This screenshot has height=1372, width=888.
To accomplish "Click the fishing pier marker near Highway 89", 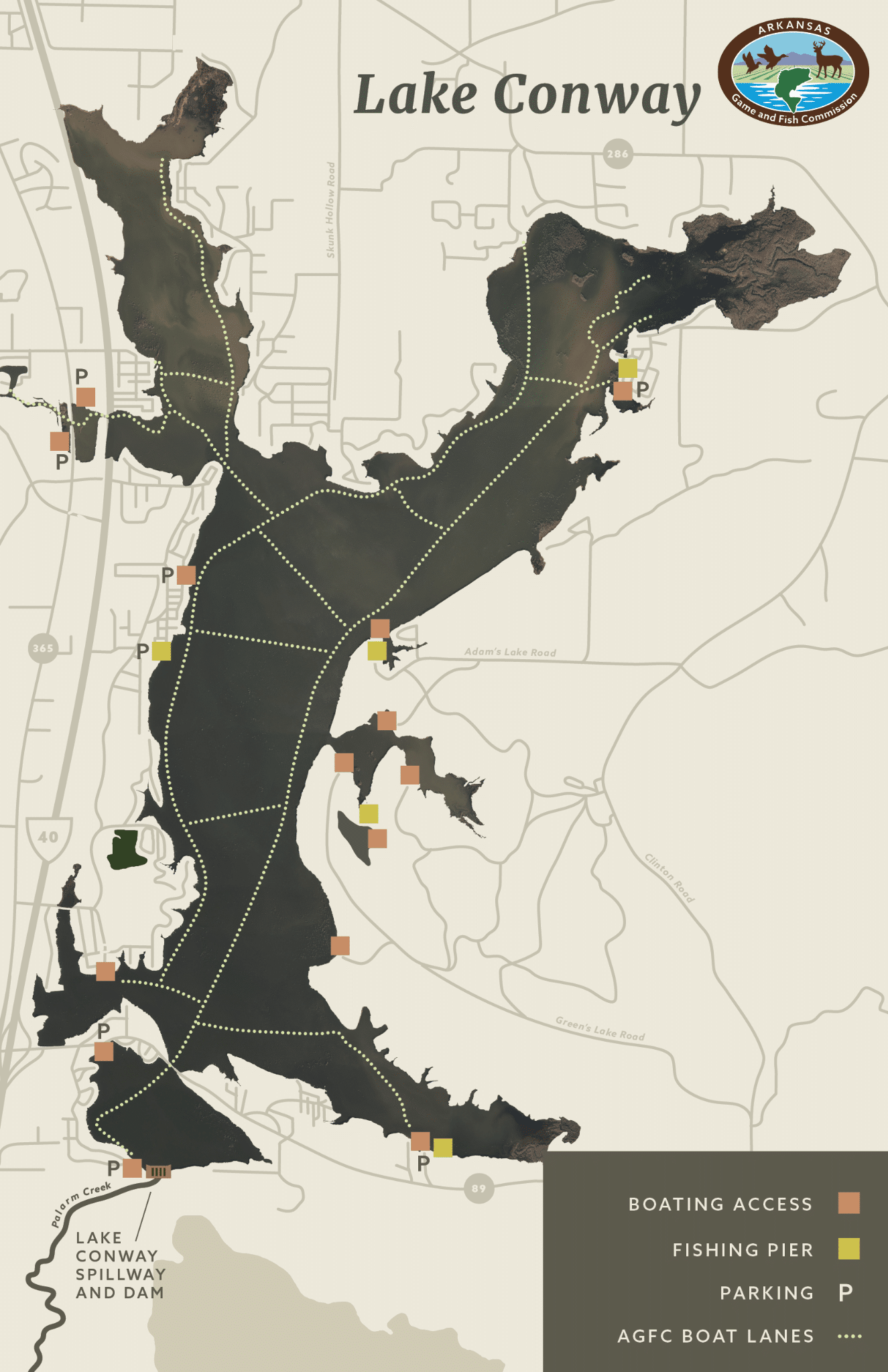I will pos(443,1148).
